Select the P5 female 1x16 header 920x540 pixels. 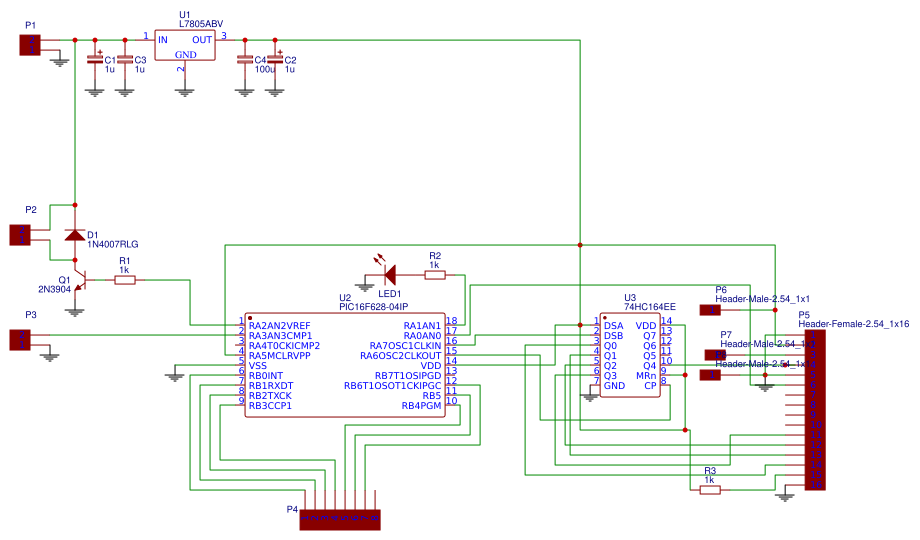[815, 410]
